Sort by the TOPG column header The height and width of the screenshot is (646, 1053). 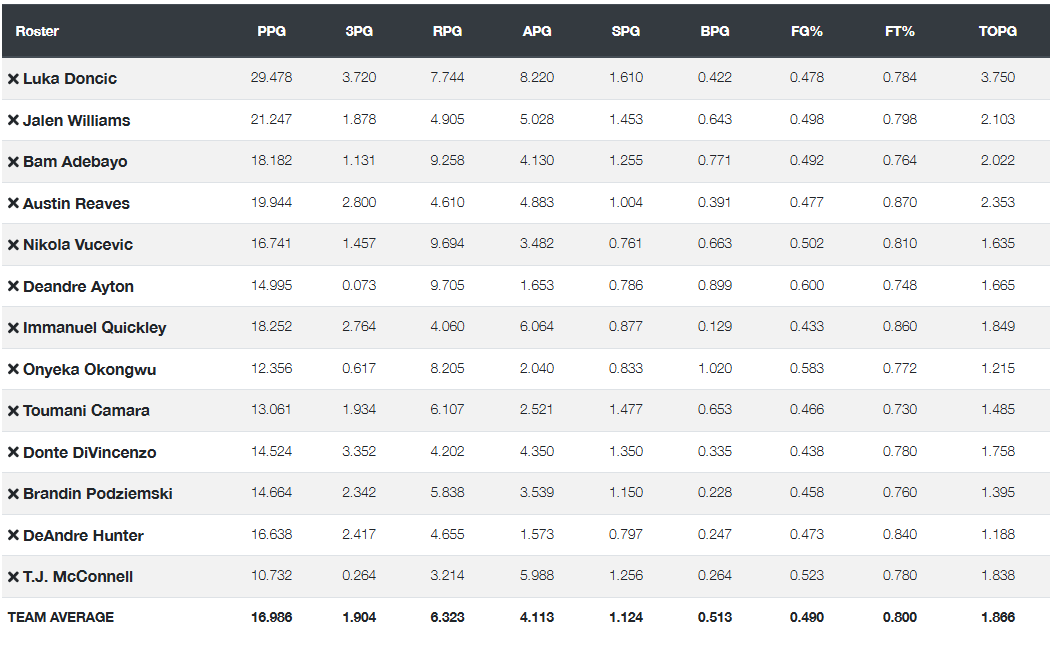point(997,31)
